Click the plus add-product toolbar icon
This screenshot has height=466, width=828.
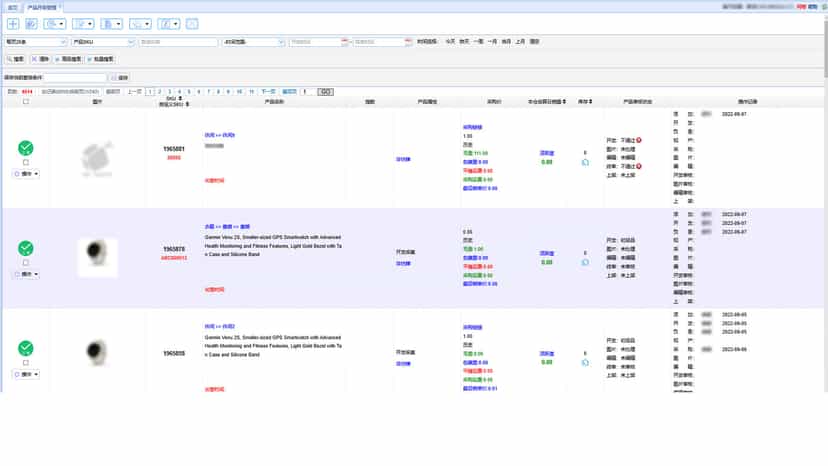pos(13,24)
